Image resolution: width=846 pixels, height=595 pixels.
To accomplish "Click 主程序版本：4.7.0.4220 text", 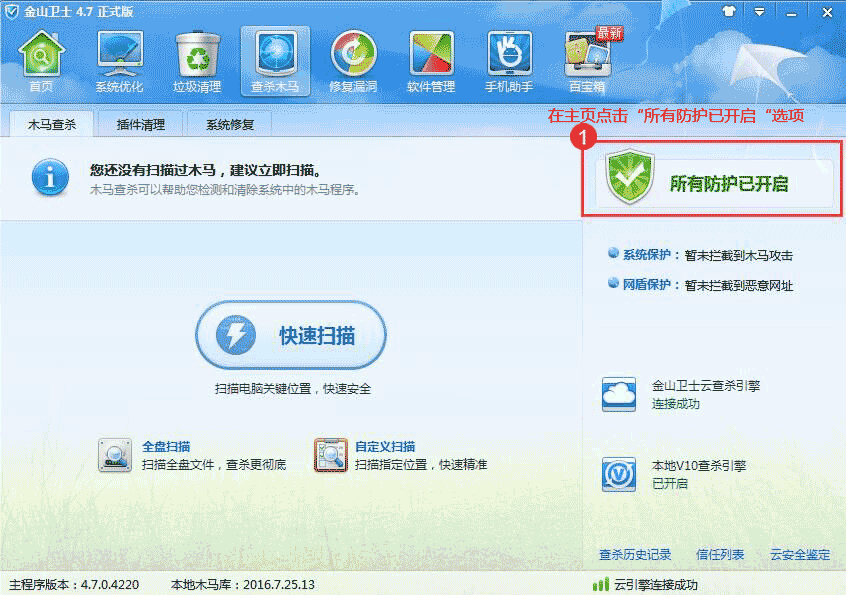I will coord(74,585).
